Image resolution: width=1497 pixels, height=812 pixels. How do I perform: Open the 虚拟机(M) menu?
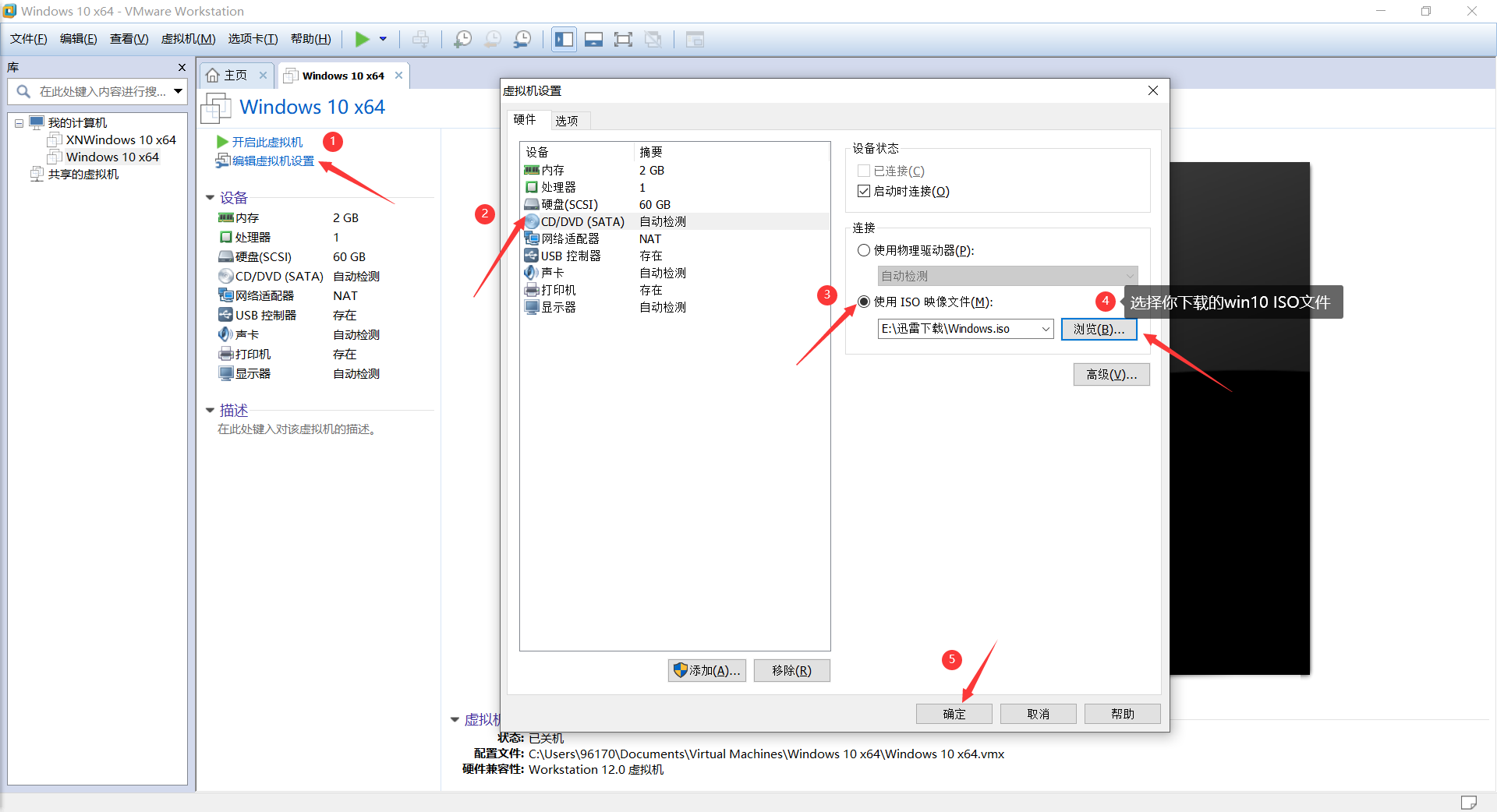click(x=188, y=39)
